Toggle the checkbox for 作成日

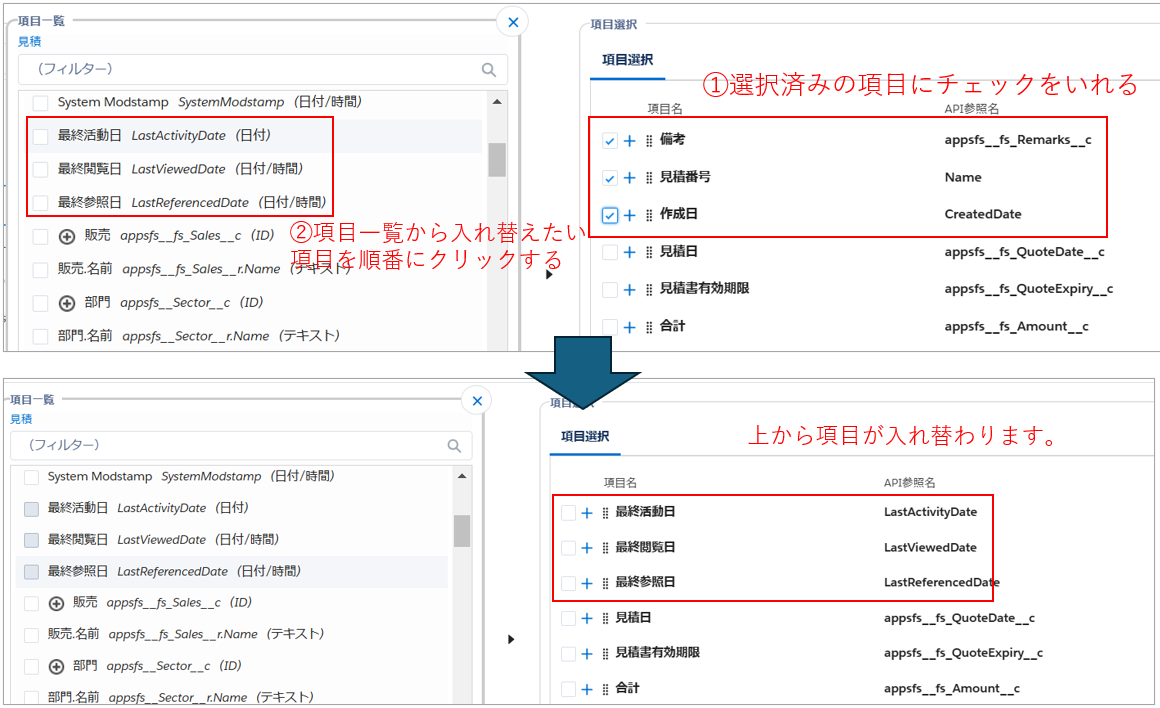tap(610, 215)
